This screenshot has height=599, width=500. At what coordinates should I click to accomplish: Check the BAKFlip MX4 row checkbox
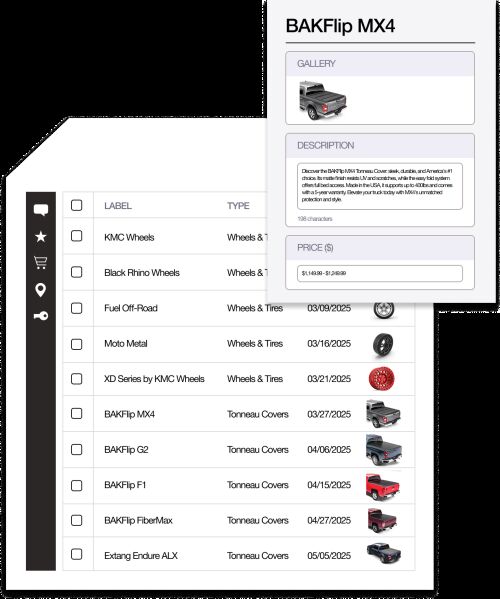click(x=77, y=414)
